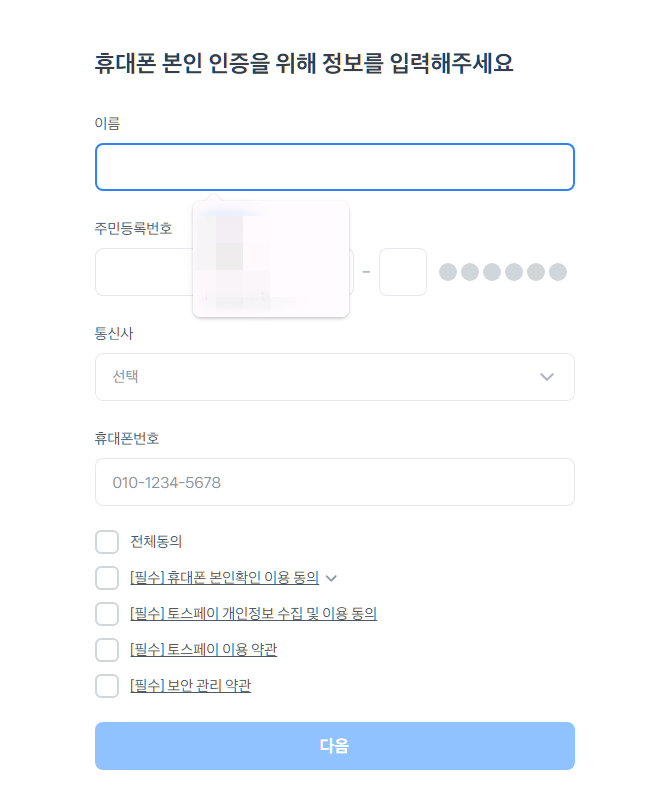Open the 보안 관리 약관 link
This screenshot has width=657, height=800.
191,685
